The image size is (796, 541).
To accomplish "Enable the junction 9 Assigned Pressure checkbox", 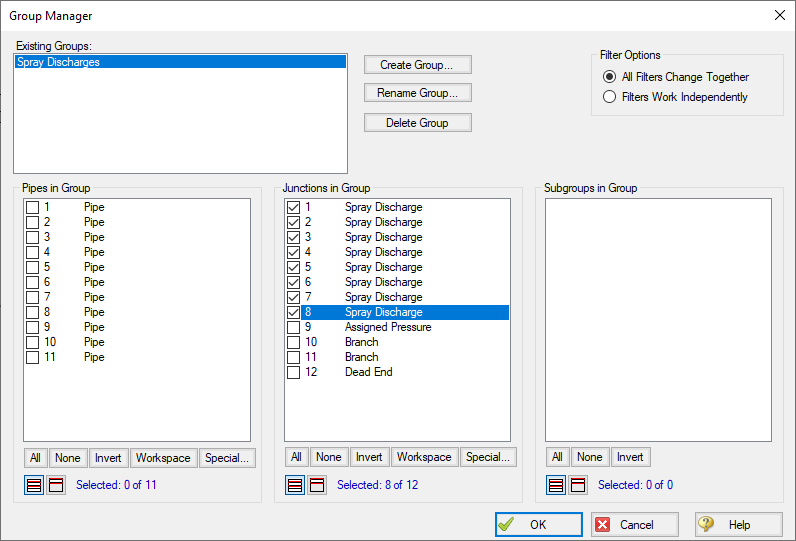I will coord(293,327).
